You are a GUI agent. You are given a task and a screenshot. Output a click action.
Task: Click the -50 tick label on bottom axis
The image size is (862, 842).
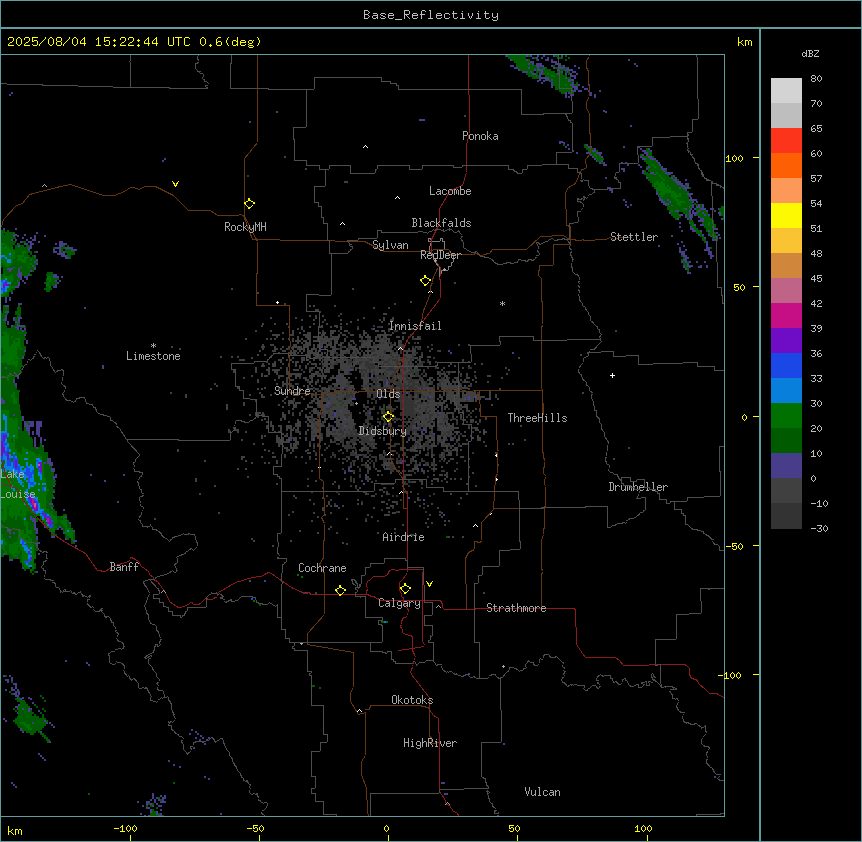255,828
